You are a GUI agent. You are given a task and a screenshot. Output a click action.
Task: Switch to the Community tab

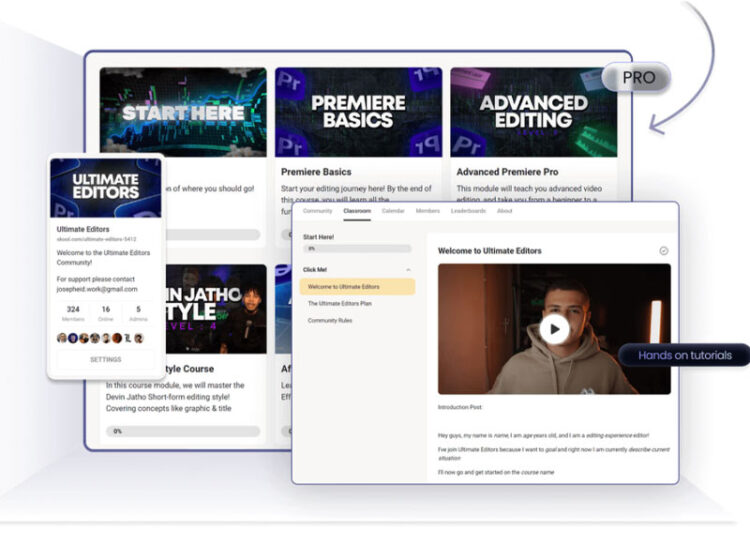(x=317, y=211)
